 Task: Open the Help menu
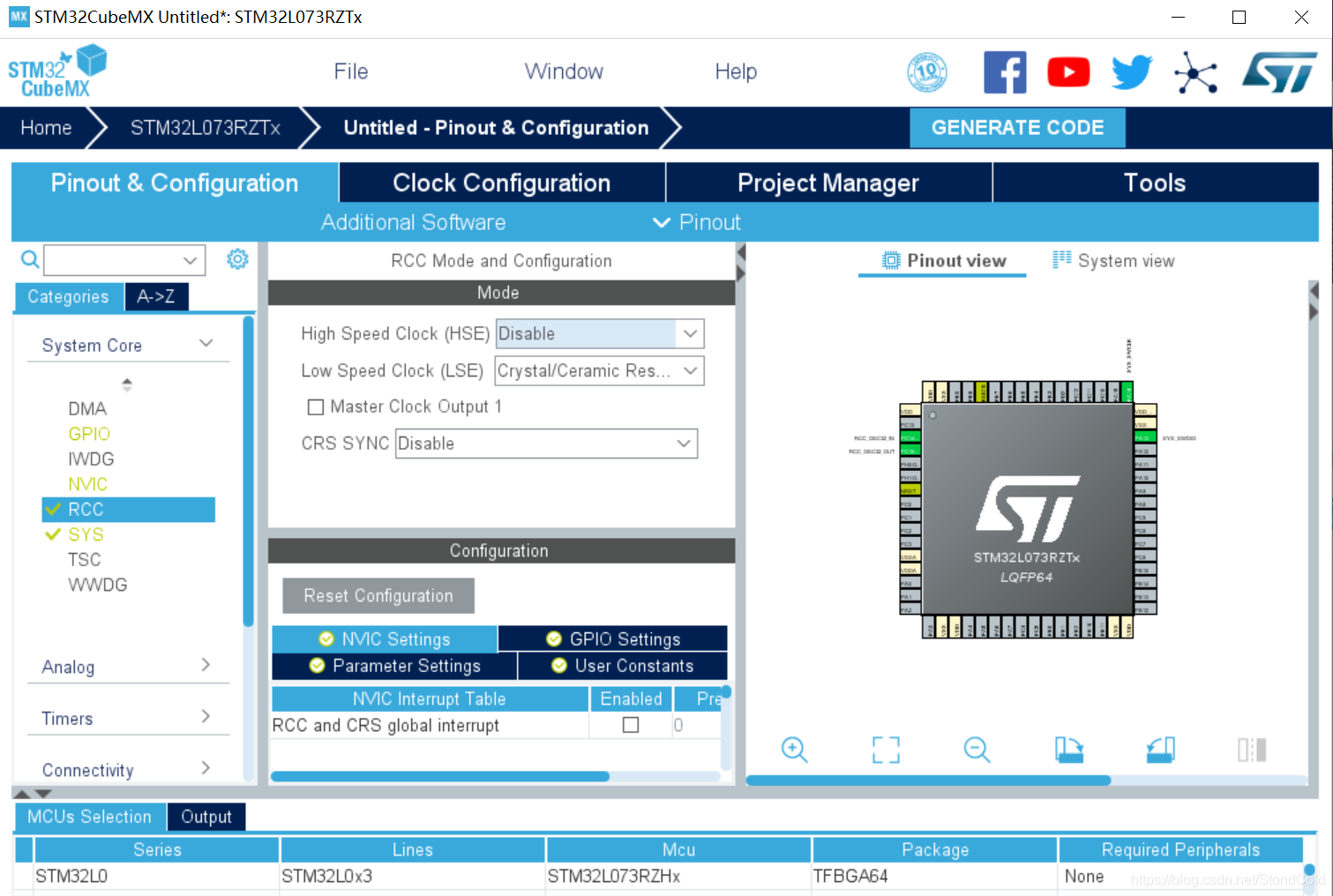coord(736,71)
